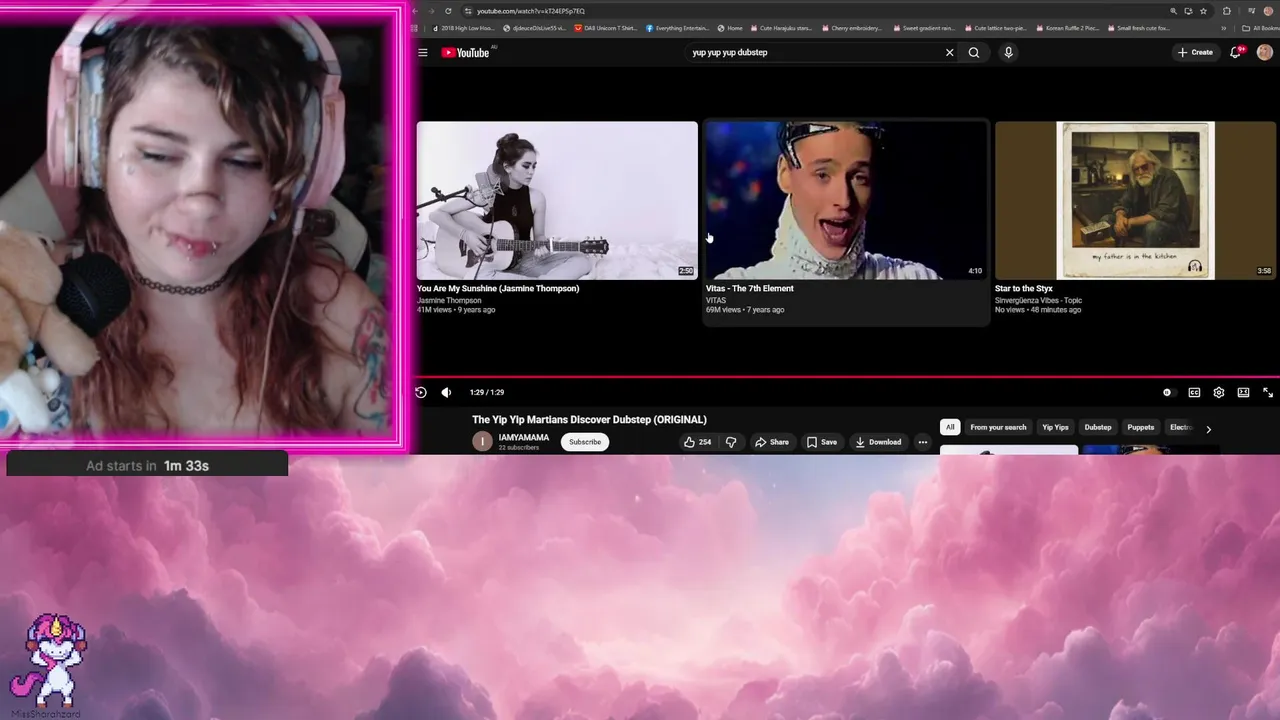Save the video to a playlist
1280x720 pixels.
(822, 442)
